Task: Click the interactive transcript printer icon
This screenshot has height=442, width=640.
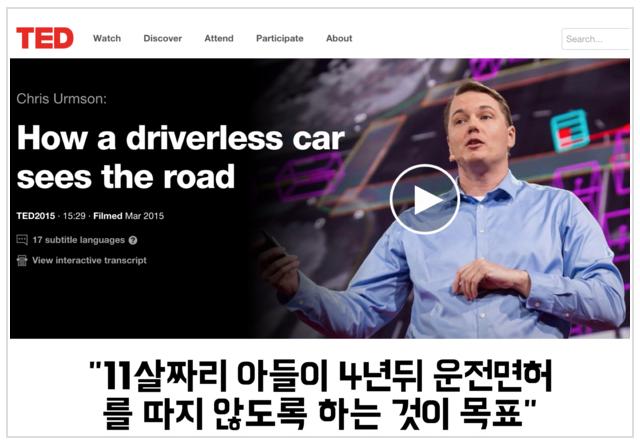Action: point(22,260)
